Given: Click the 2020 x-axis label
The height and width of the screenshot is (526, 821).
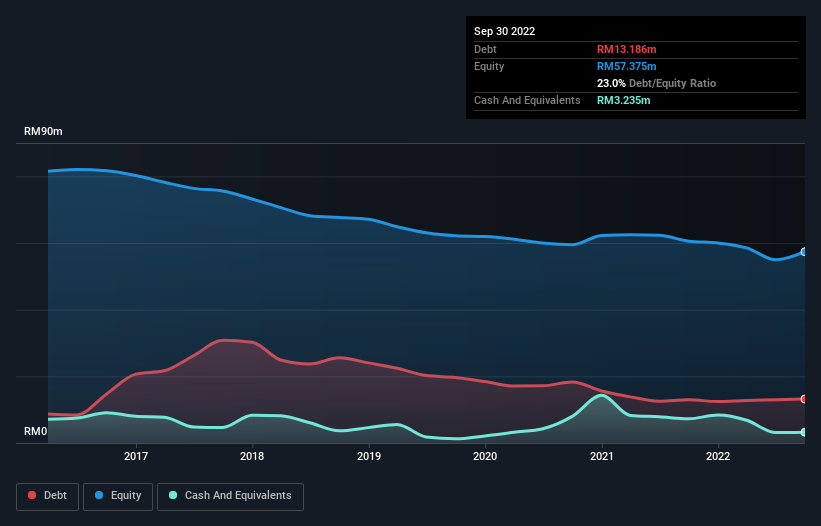Looking at the screenshot, I should tap(485, 456).
